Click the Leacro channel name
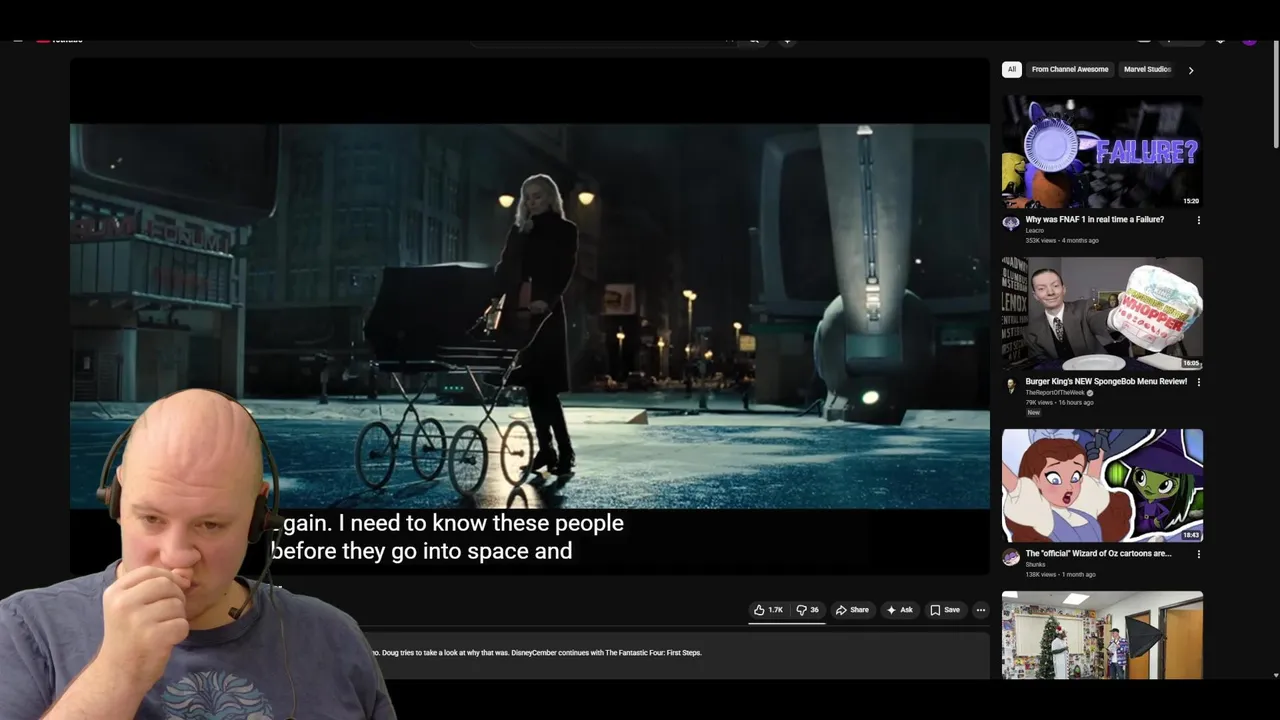1280x720 pixels. coord(1034,230)
